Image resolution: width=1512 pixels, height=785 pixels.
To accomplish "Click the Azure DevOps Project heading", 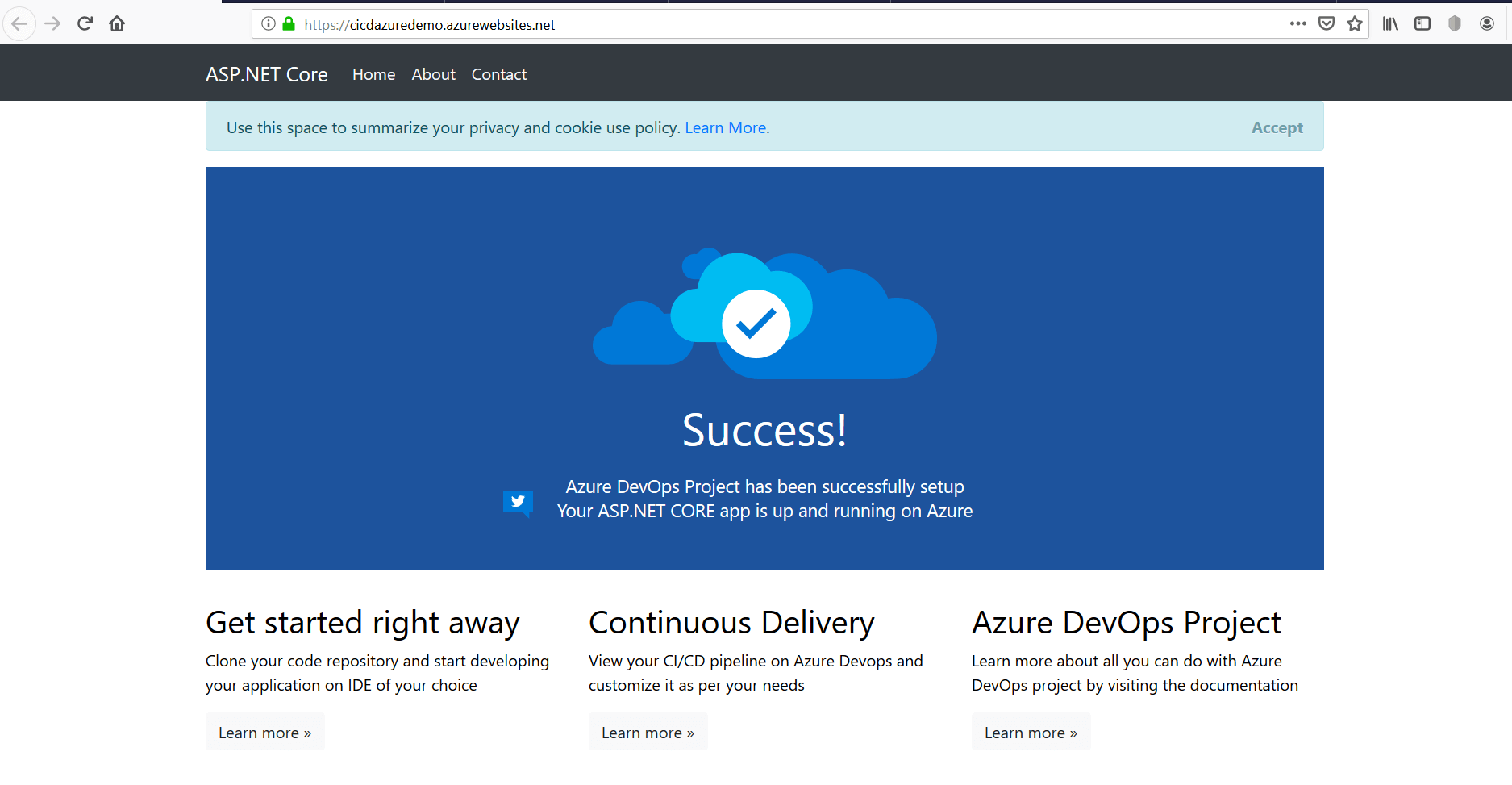I will (1127, 623).
